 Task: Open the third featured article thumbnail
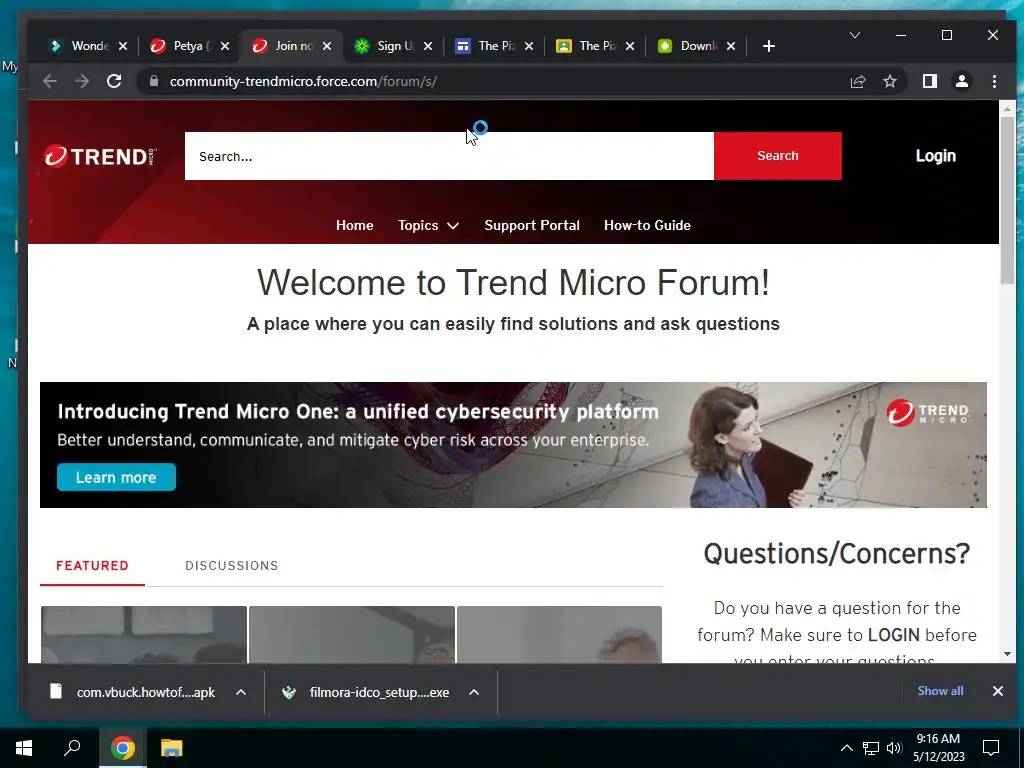click(x=559, y=634)
